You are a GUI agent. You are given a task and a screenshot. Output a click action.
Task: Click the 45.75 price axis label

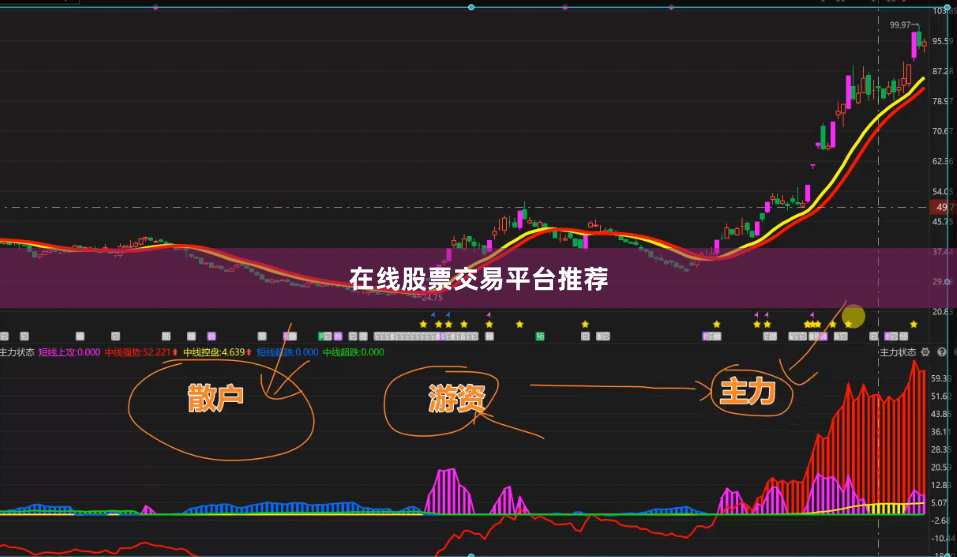coord(943,221)
